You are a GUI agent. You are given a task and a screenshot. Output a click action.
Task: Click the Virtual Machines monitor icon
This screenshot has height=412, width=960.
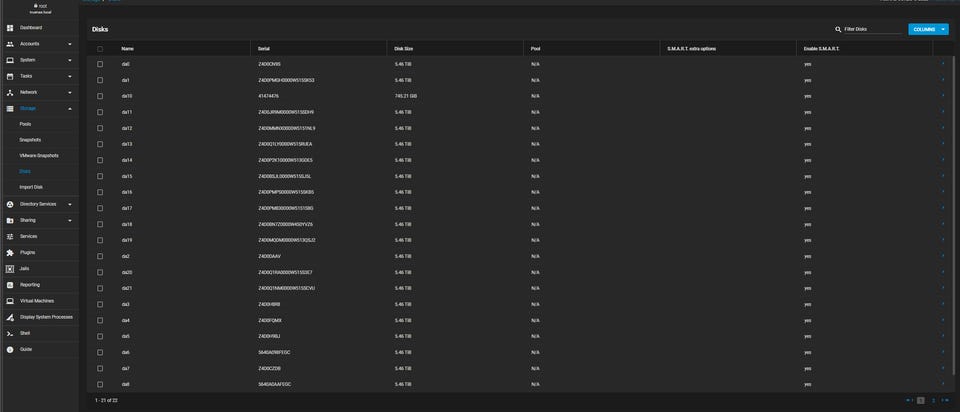click(x=10, y=301)
